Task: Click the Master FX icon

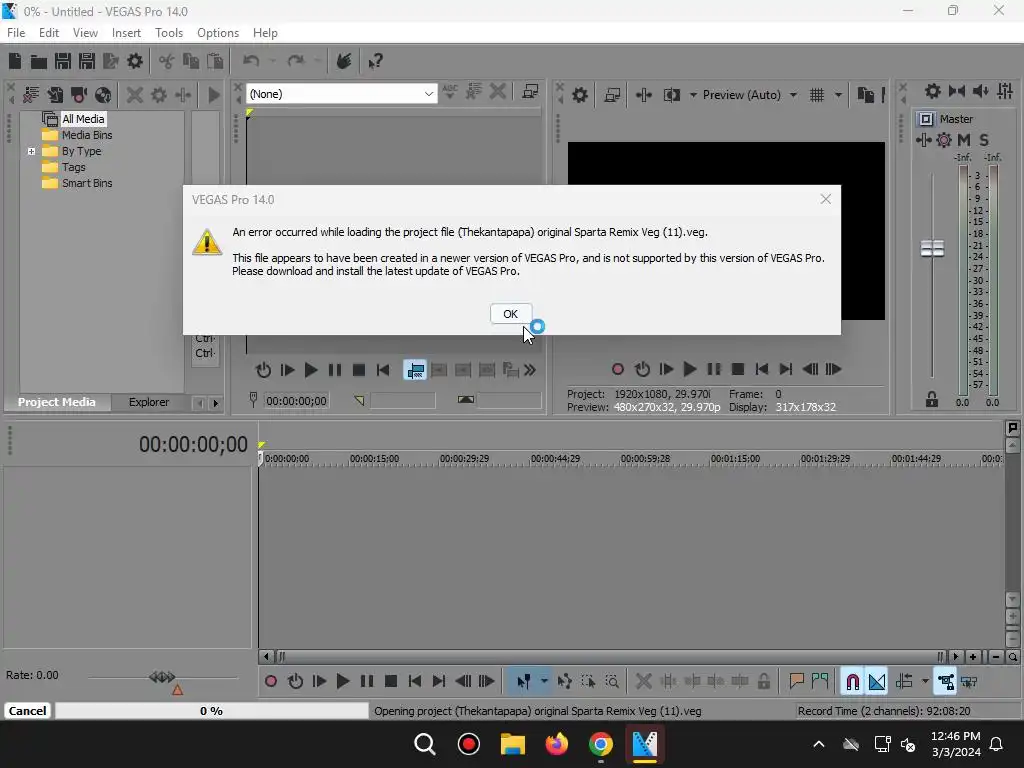Action: (923, 140)
